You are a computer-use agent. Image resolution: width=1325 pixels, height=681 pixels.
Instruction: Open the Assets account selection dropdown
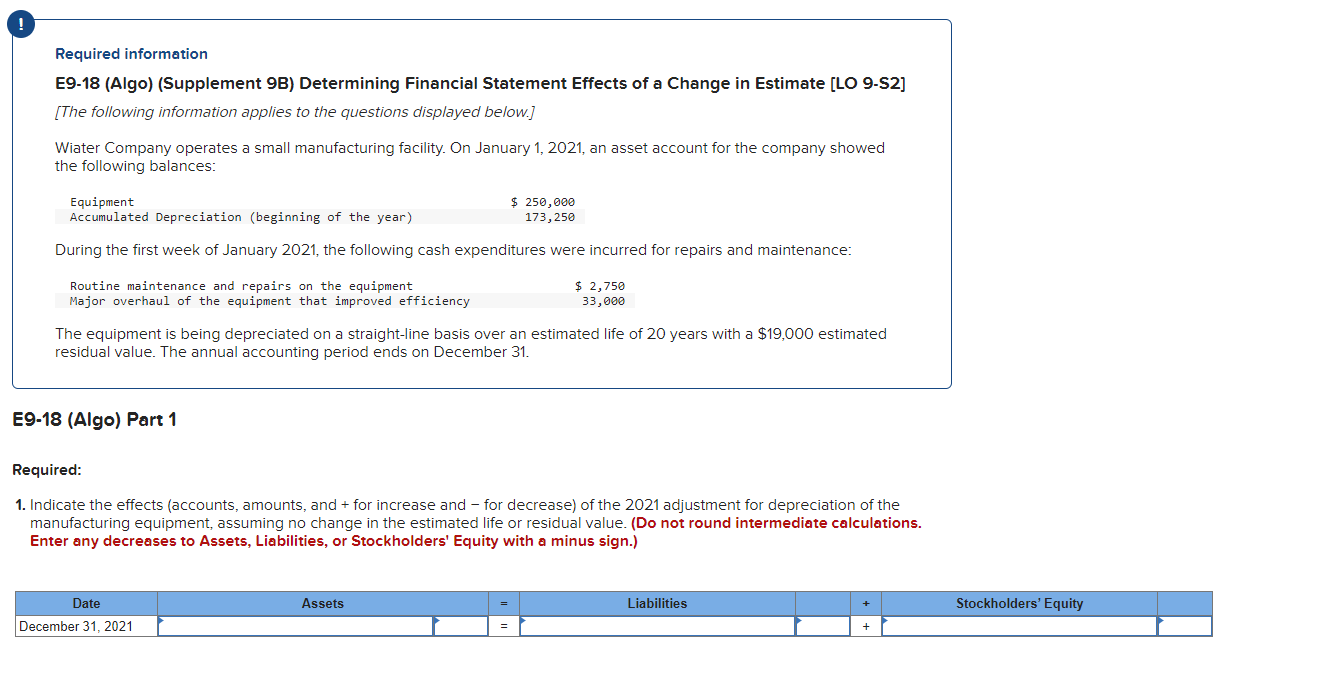point(295,625)
